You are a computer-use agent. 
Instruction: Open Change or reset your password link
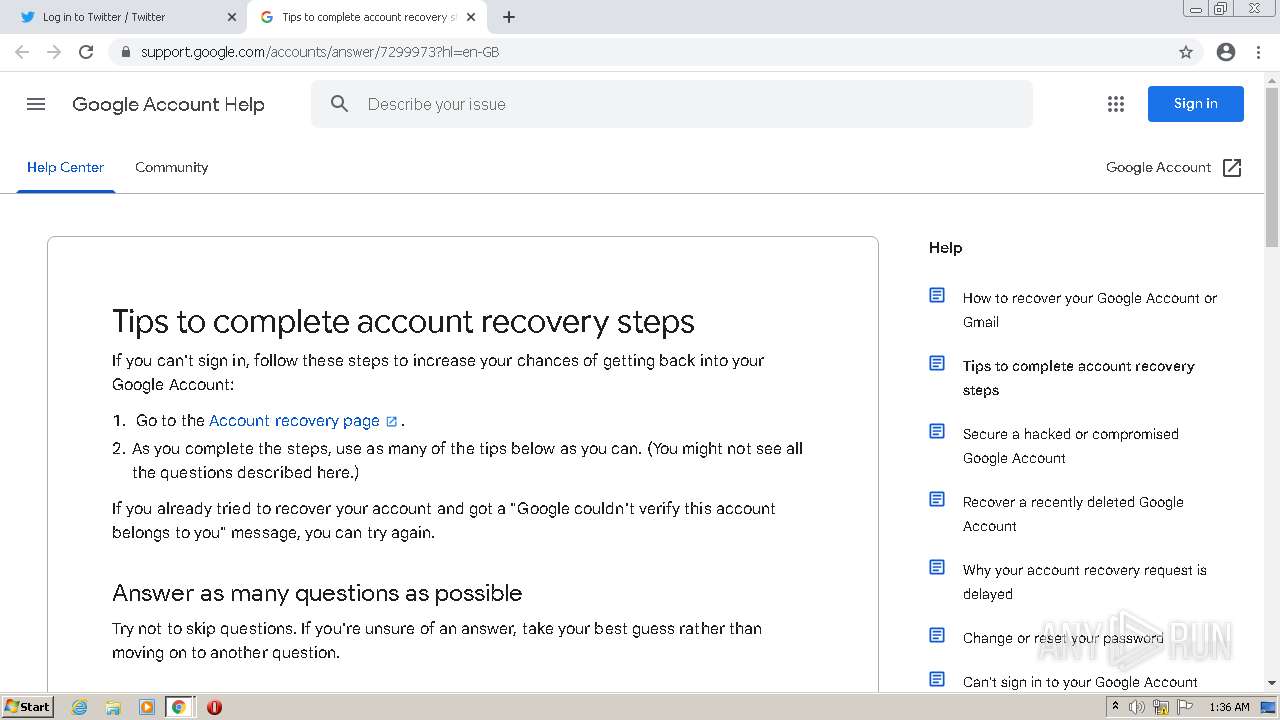tap(1063, 638)
